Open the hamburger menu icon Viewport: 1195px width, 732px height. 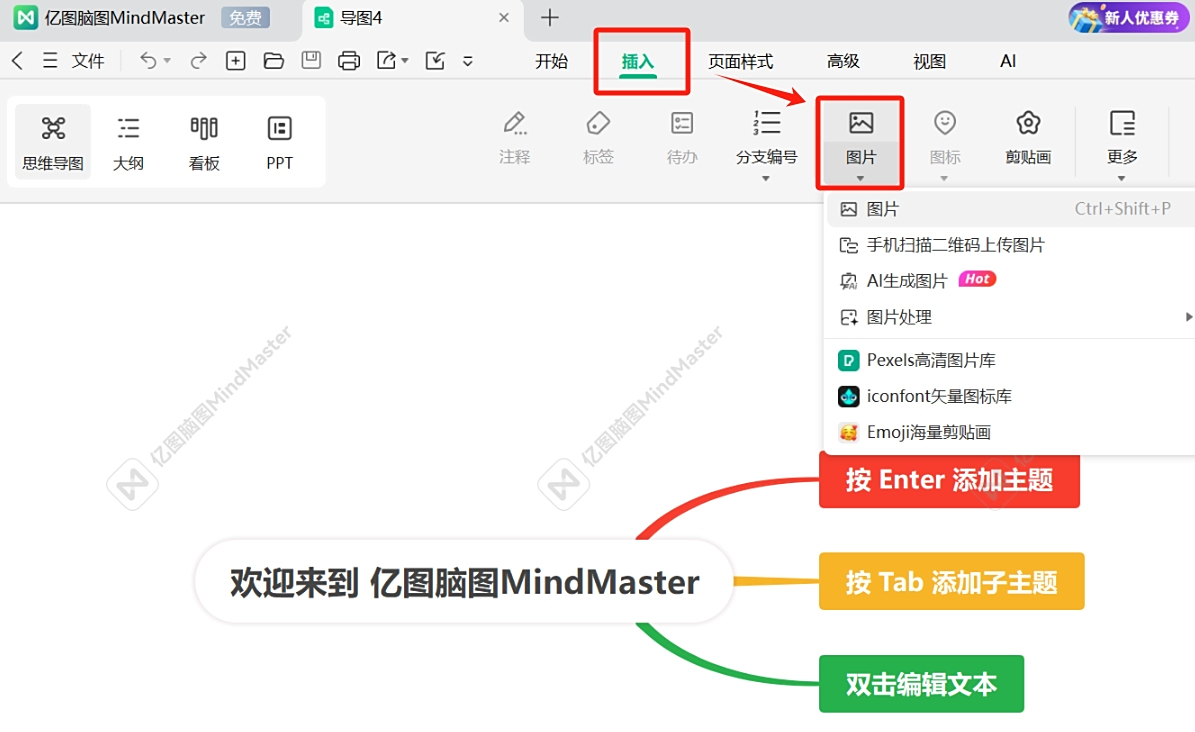click(x=50, y=60)
